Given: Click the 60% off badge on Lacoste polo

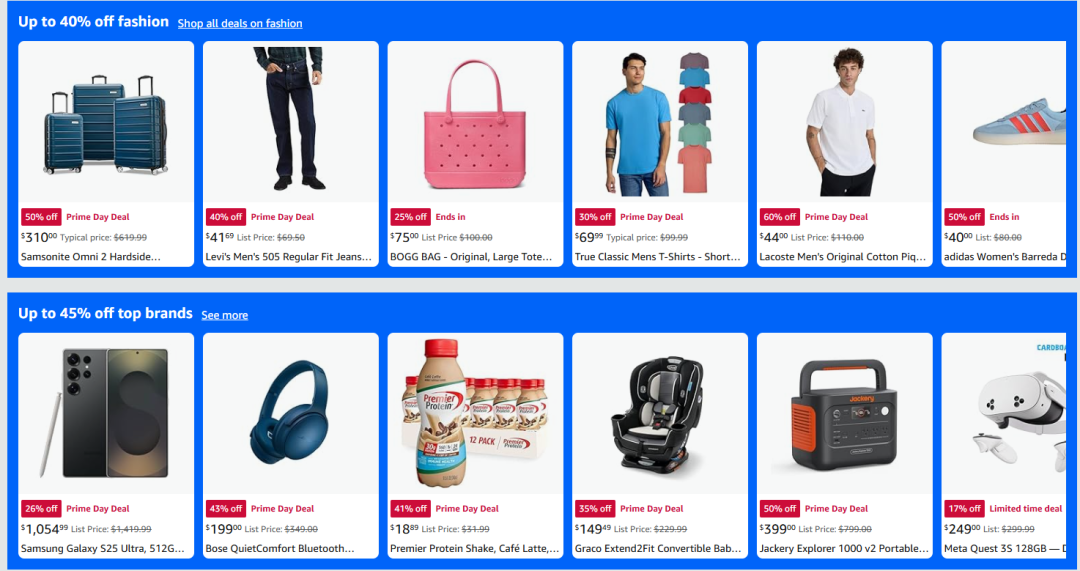Looking at the screenshot, I should click(x=779, y=217).
